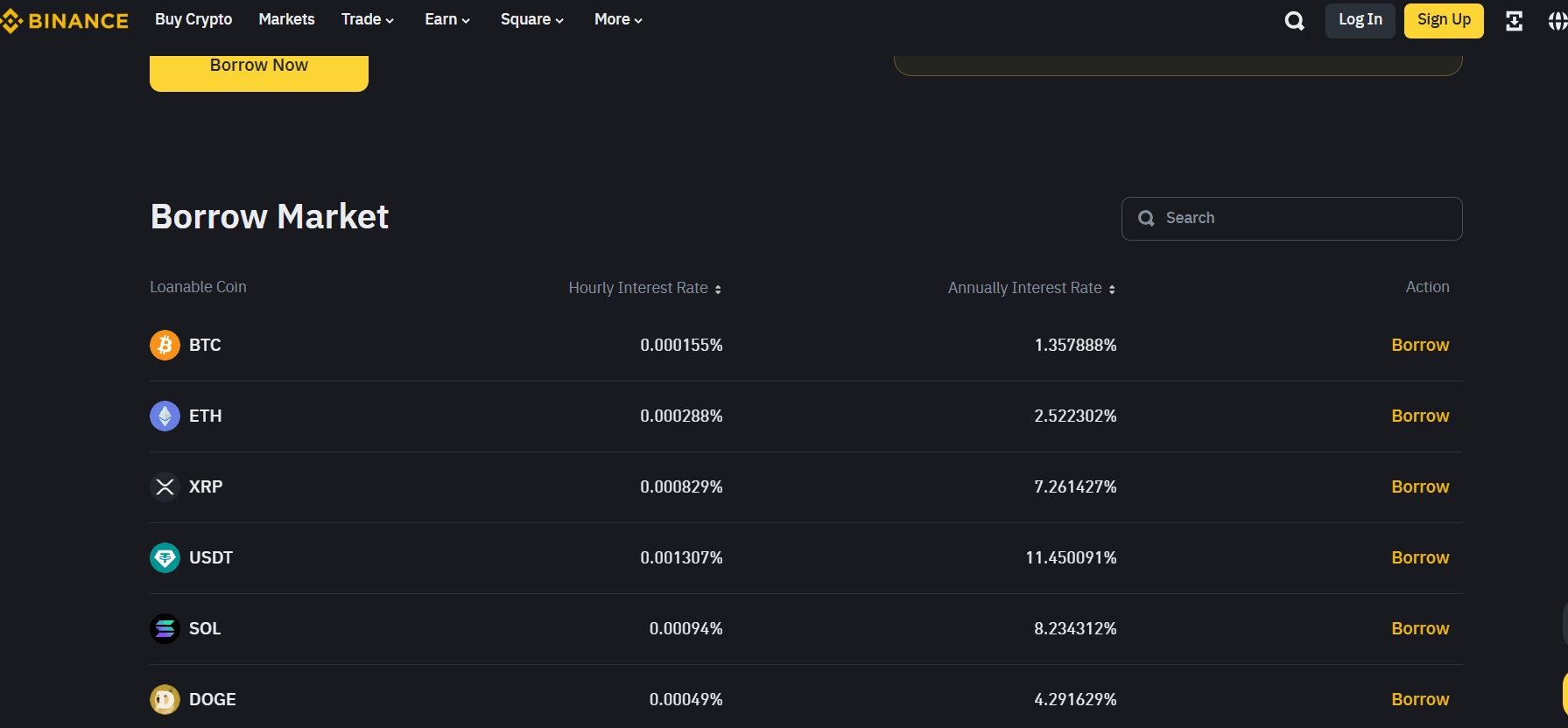Image resolution: width=1568 pixels, height=728 pixels.
Task: Click the USDT coin icon
Action: tap(165, 557)
